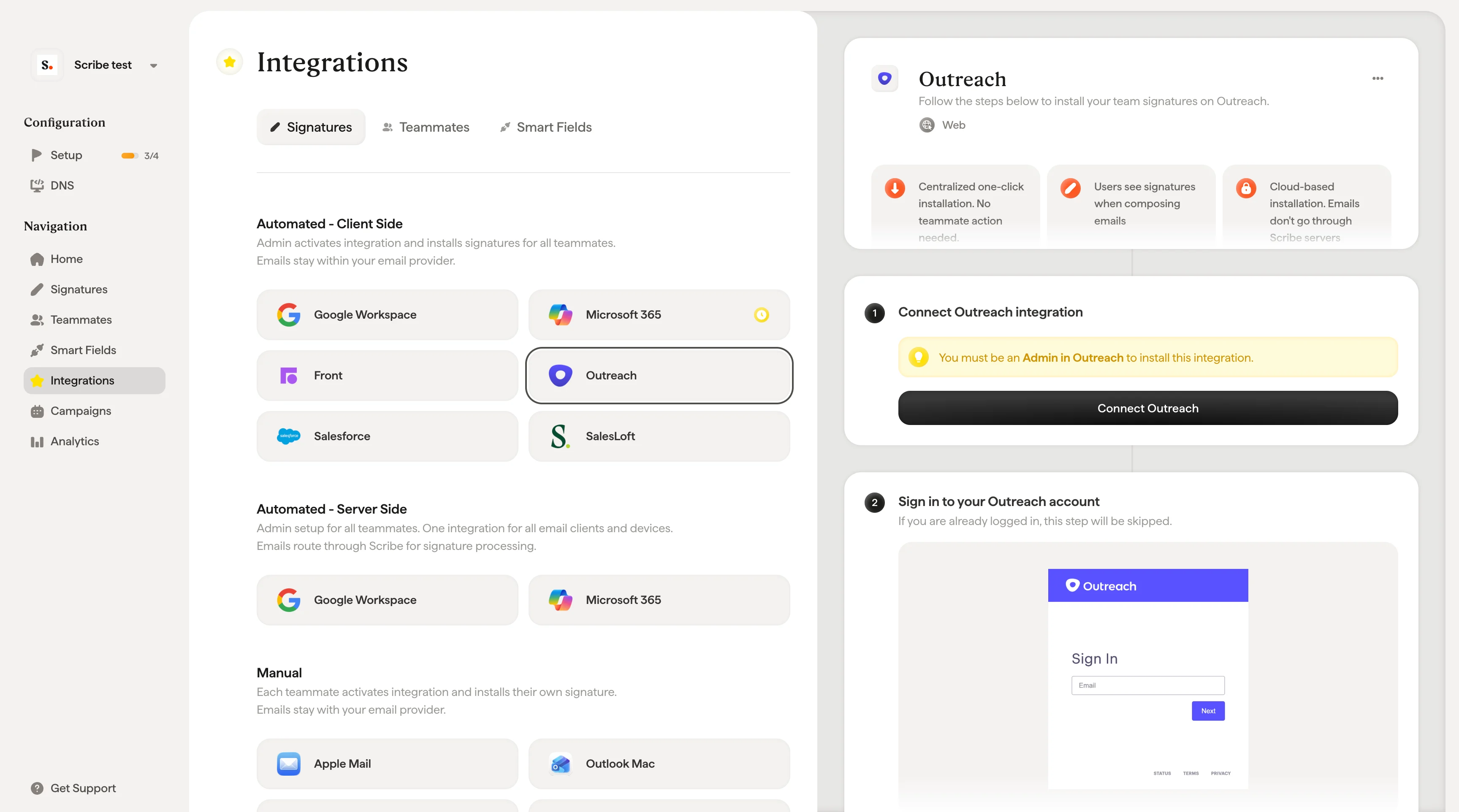
Task: Switch to the Signatures tab
Action: click(x=311, y=127)
